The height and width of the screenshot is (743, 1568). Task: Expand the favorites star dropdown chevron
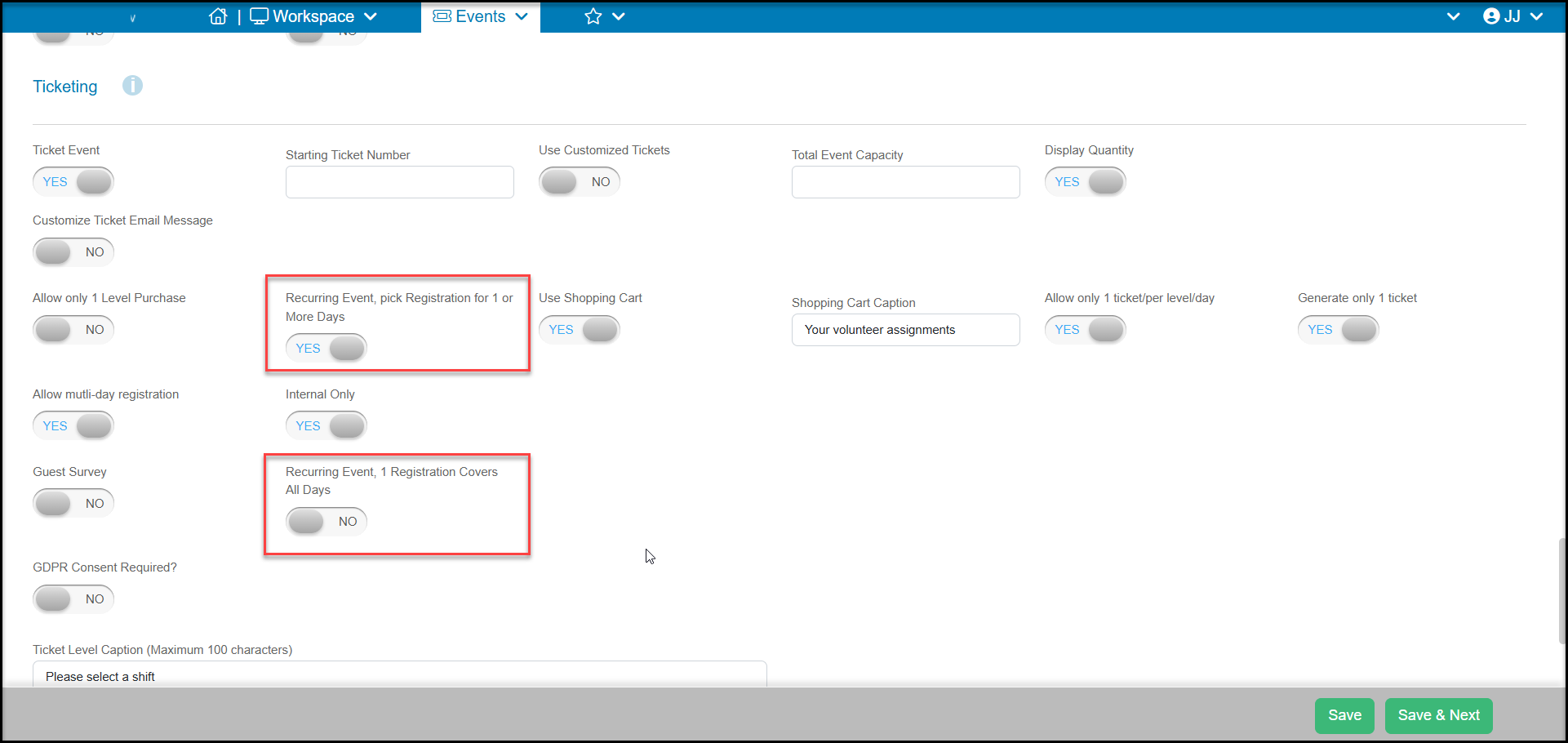tap(619, 16)
